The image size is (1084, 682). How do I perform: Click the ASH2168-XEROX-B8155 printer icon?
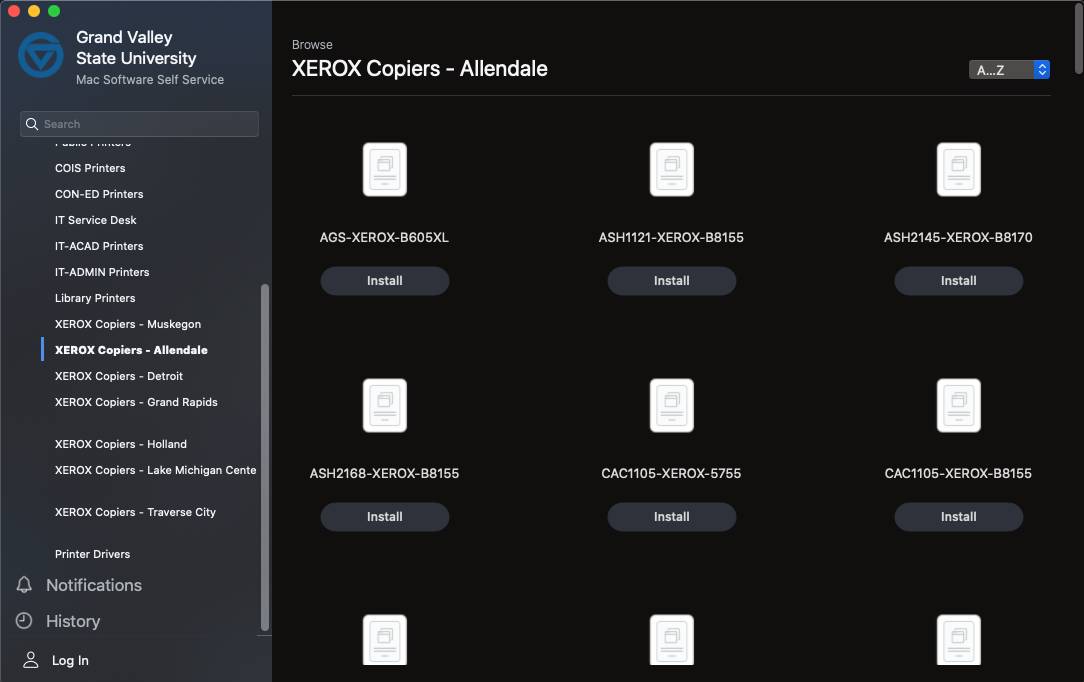pyautogui.click(x=384, y=405)
